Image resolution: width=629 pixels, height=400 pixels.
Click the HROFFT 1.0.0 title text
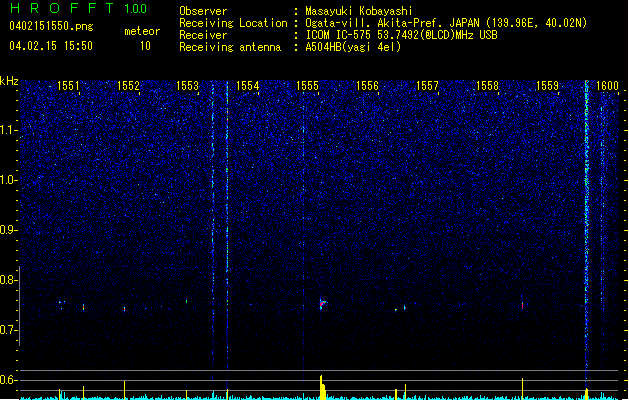pyautogui.click(x=78, y=8)
